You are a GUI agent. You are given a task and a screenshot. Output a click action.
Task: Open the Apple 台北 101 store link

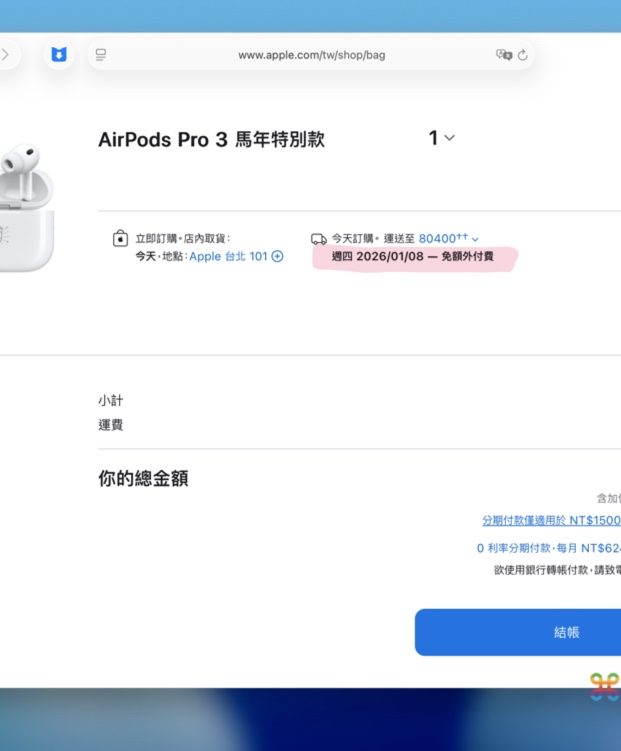(229, 256)
